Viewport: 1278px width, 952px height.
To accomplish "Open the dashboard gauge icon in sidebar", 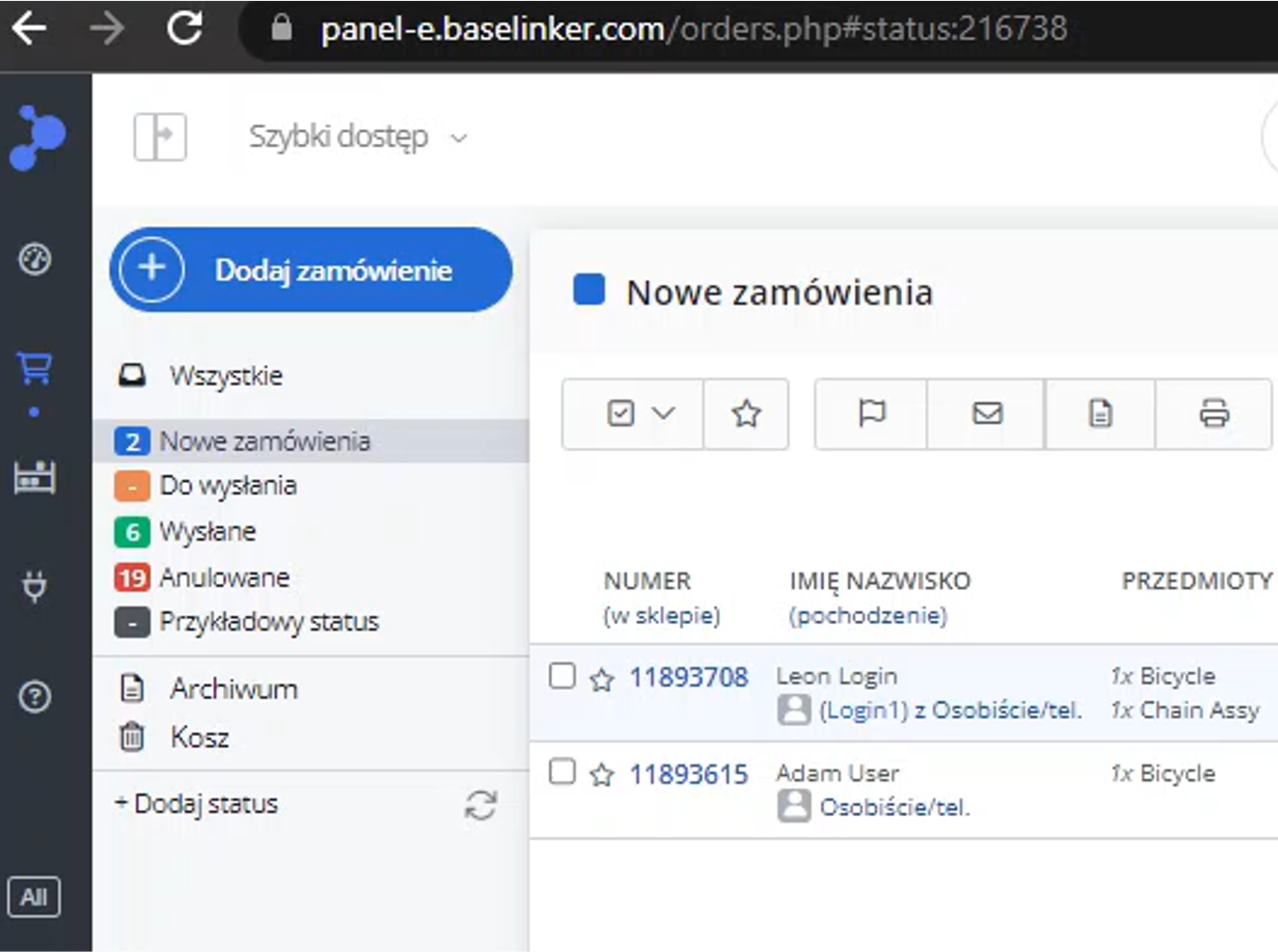I will (x=36, y=260).
